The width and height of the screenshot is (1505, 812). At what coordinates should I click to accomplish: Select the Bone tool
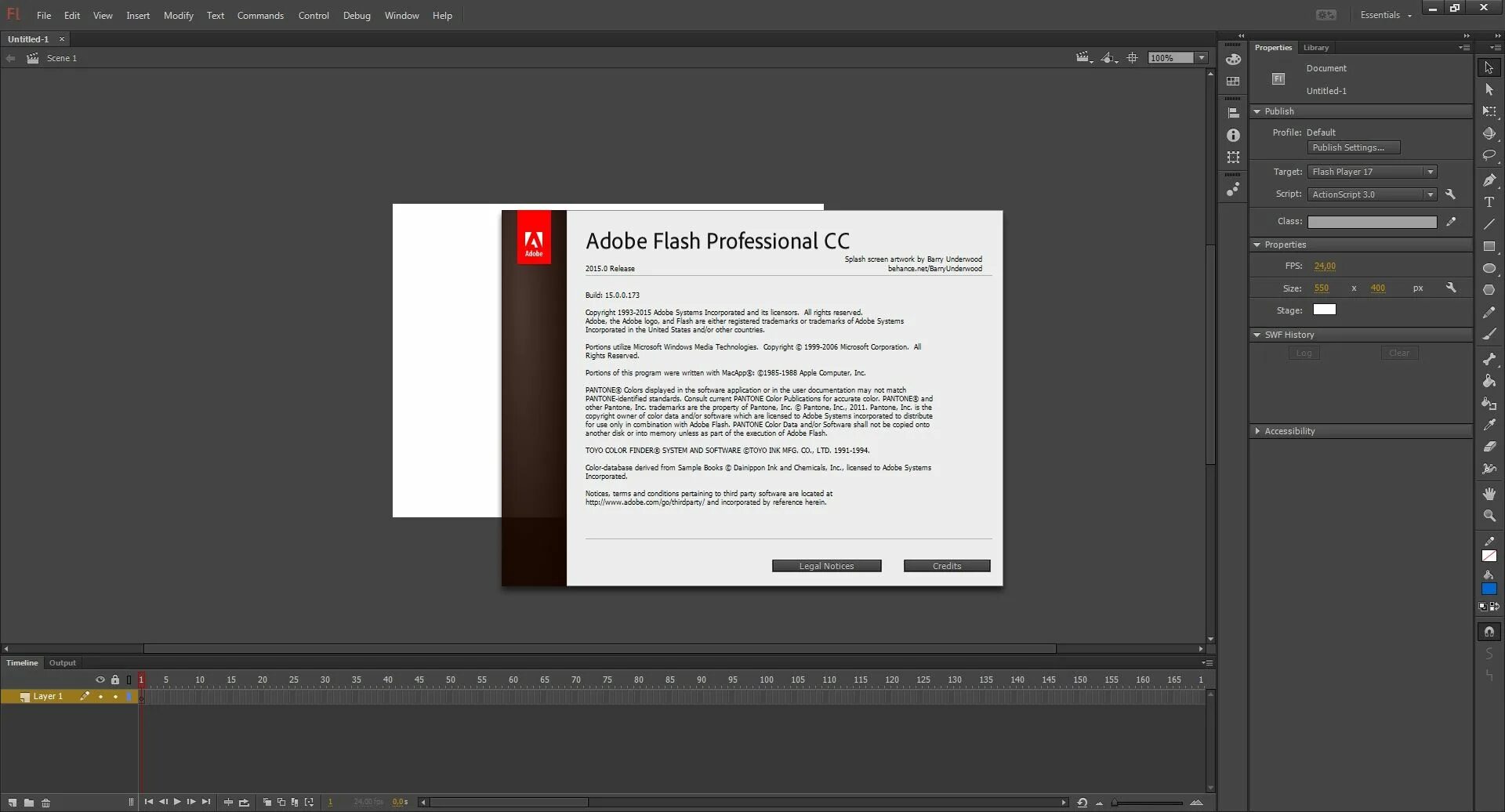coord(1489,359)
